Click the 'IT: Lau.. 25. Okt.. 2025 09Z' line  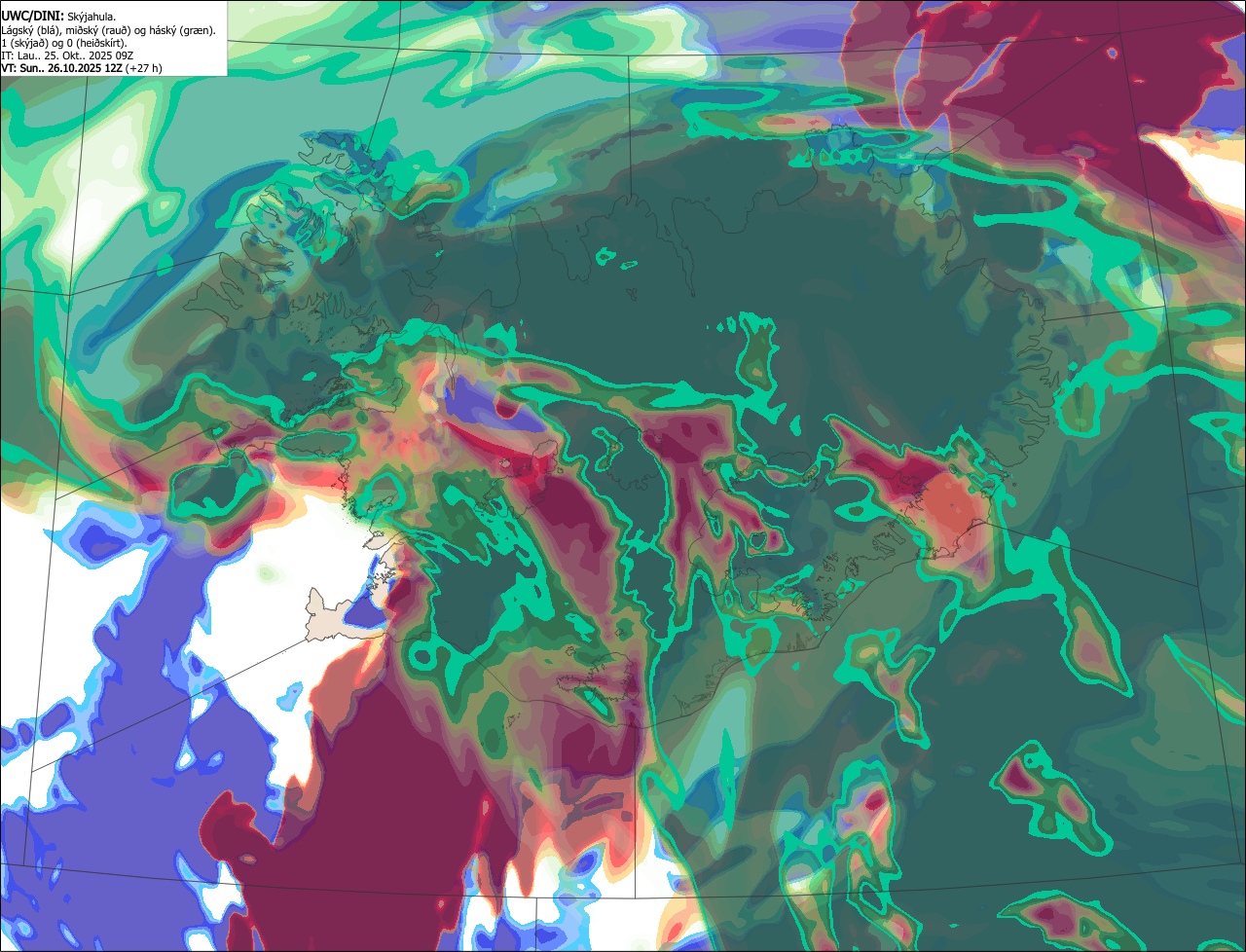67,55
